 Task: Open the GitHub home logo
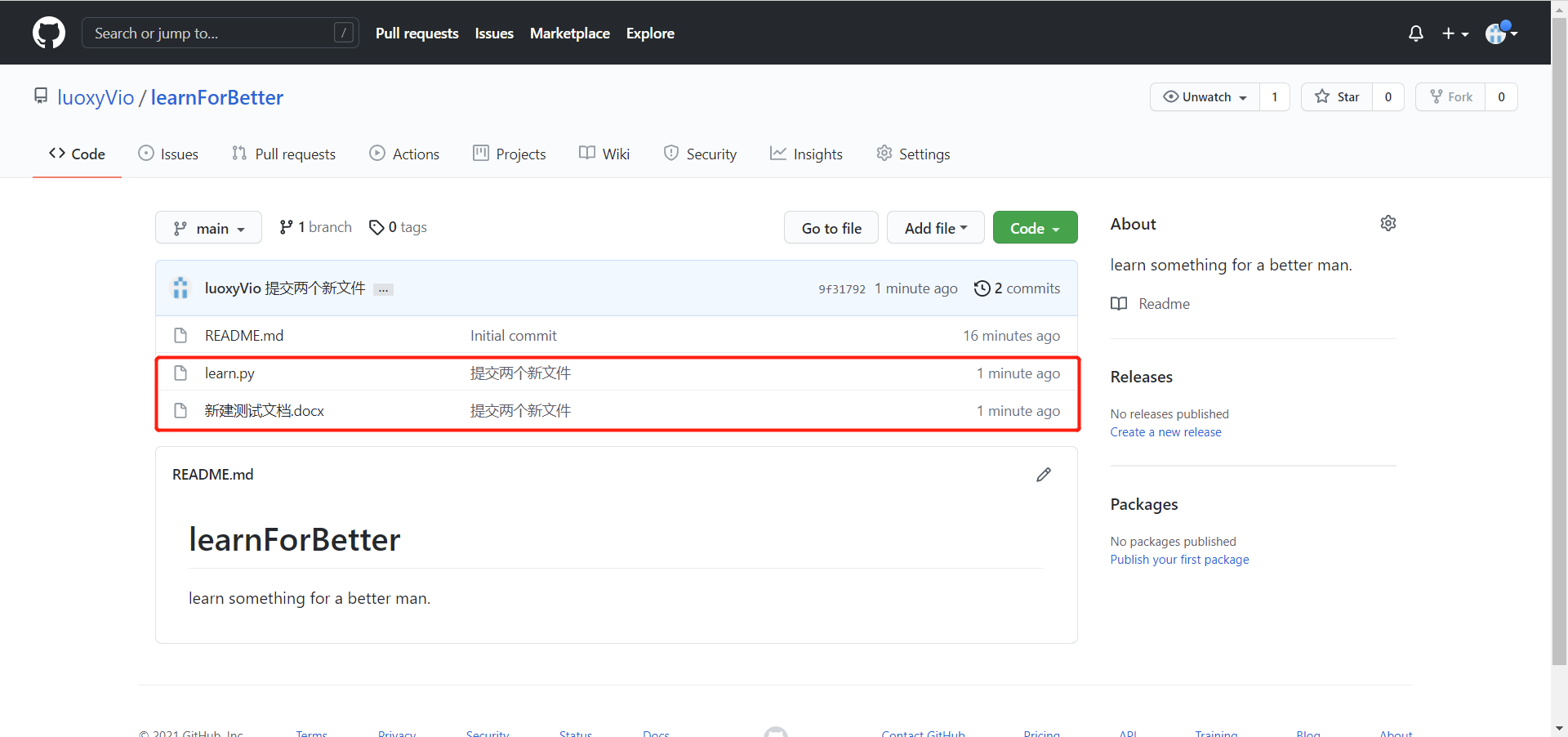49,33
